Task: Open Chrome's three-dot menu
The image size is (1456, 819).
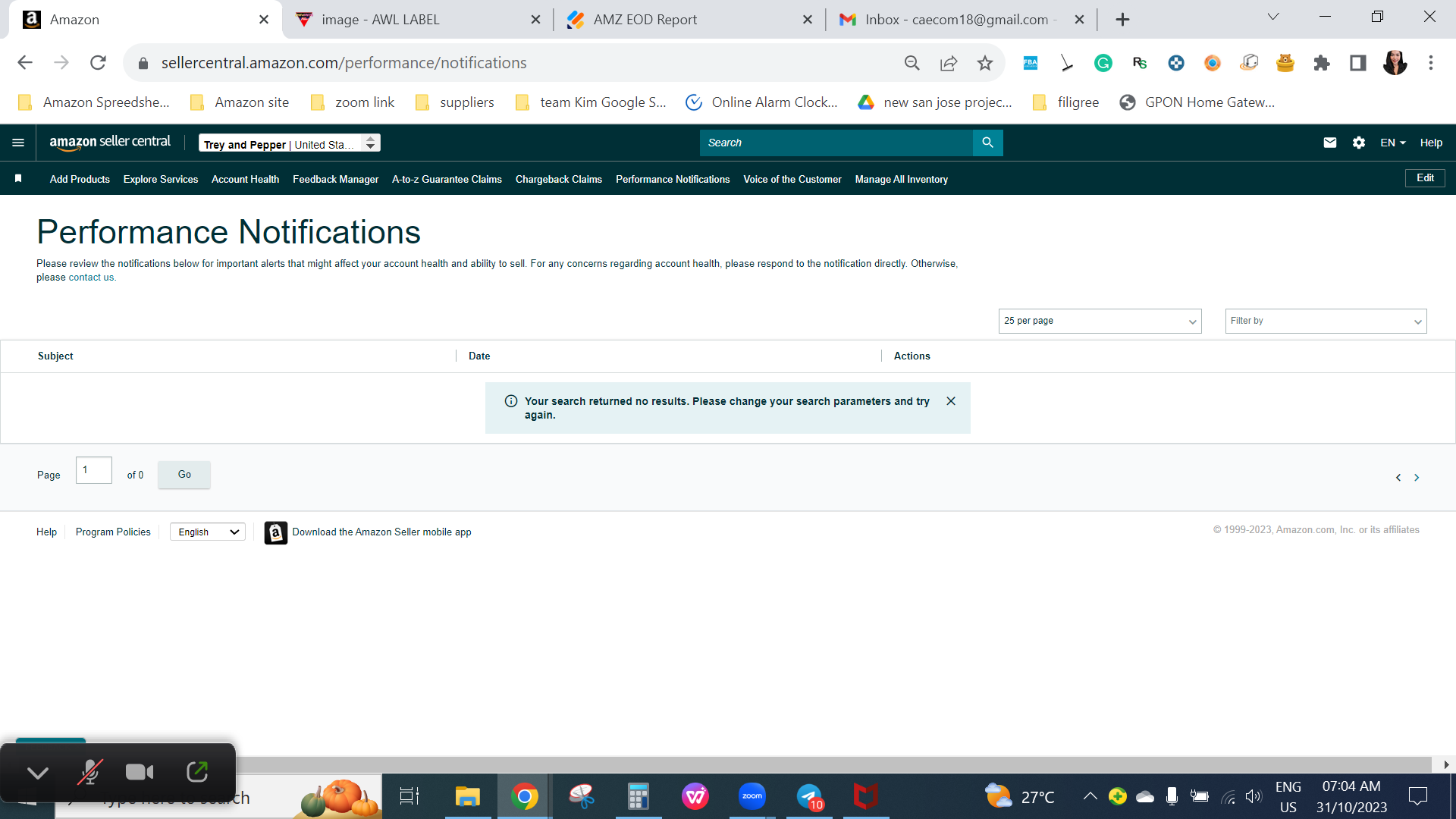Action: coord(1431,63)
